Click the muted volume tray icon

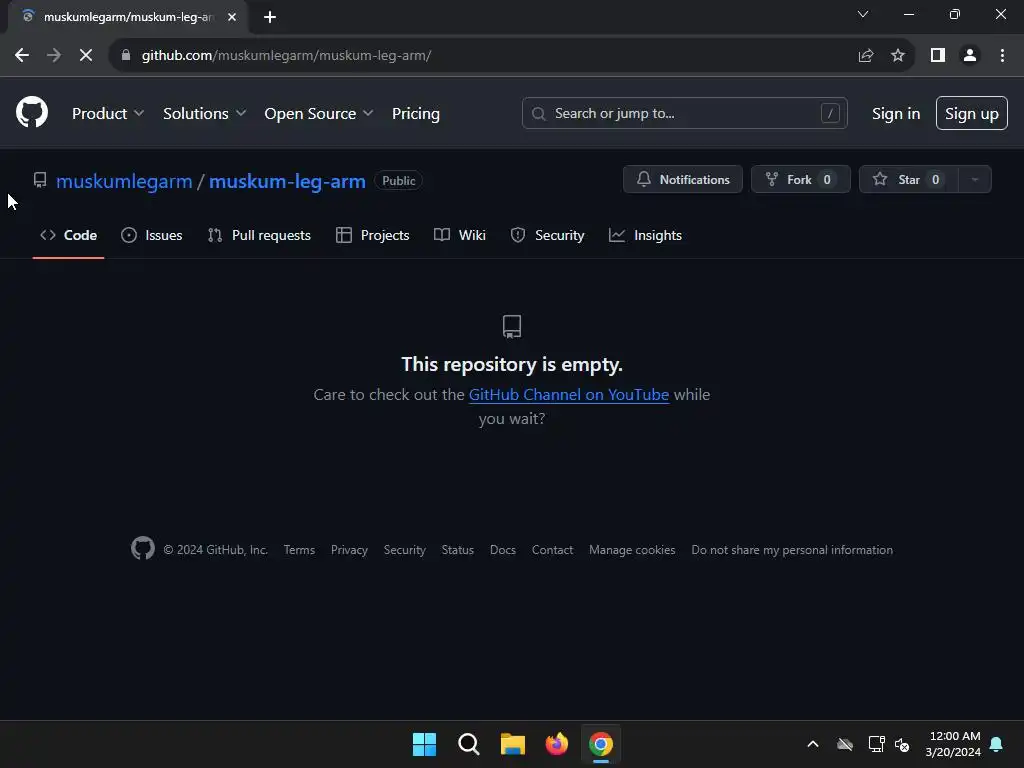click(x=902, y=744)
